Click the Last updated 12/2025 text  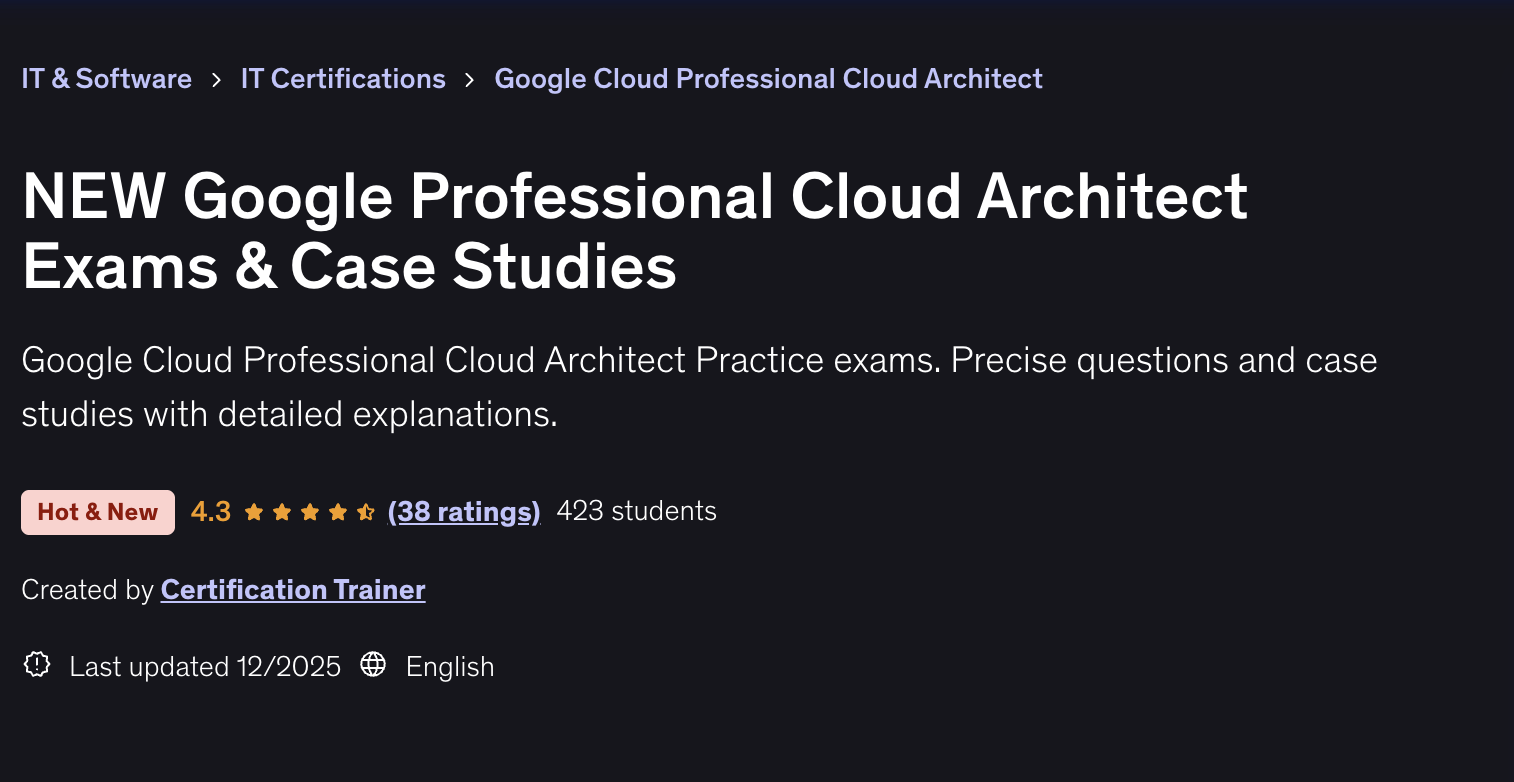[x=204, y=666]
